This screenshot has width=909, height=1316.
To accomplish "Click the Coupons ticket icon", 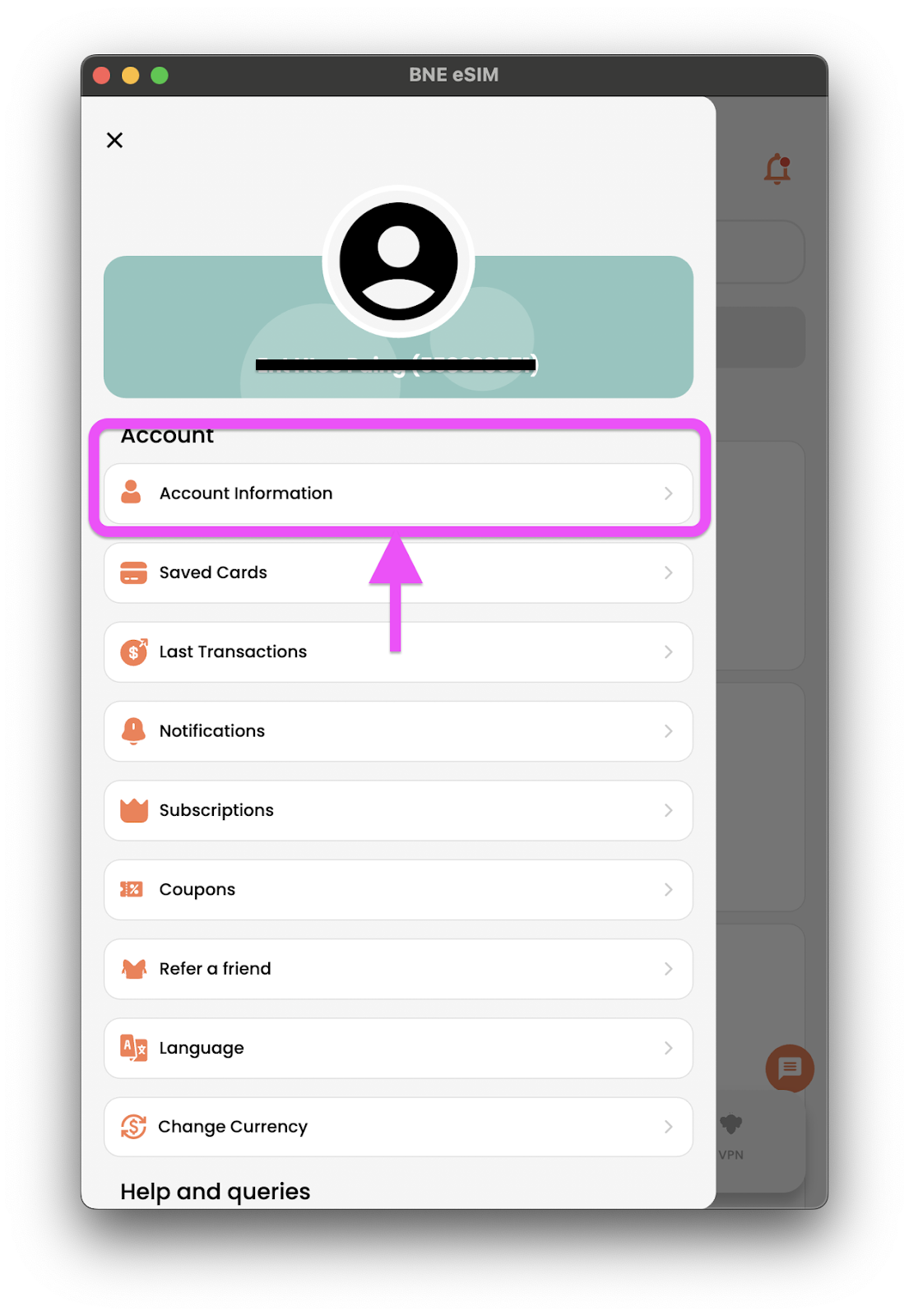I will [132, 889].
